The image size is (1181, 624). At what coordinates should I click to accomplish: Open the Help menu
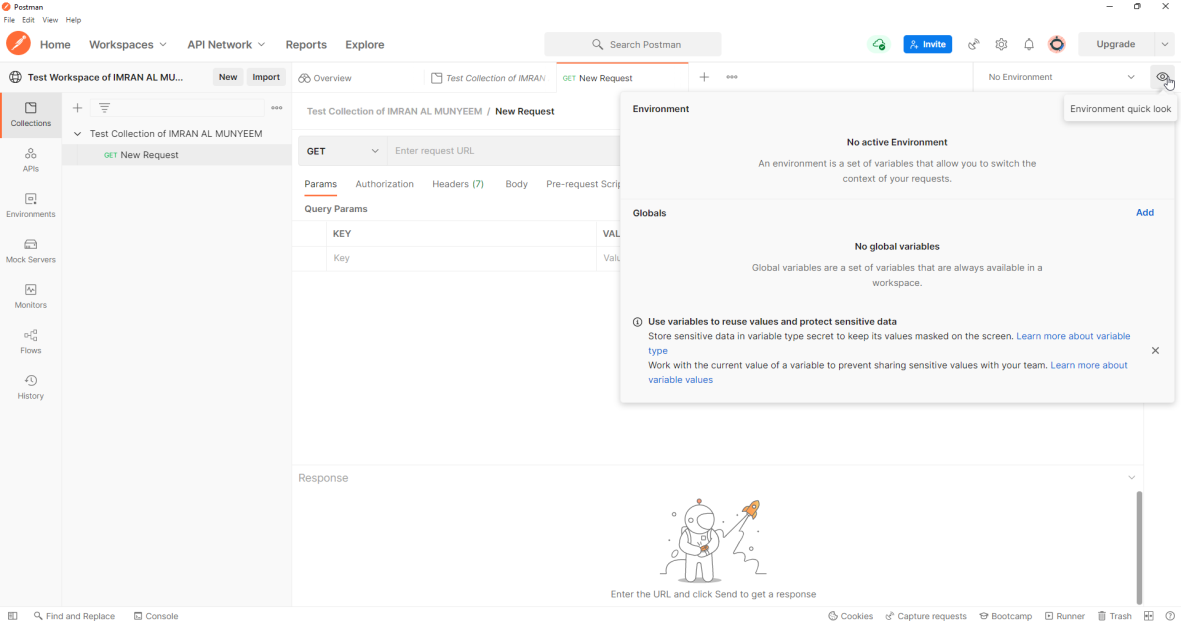click(73, 20)
